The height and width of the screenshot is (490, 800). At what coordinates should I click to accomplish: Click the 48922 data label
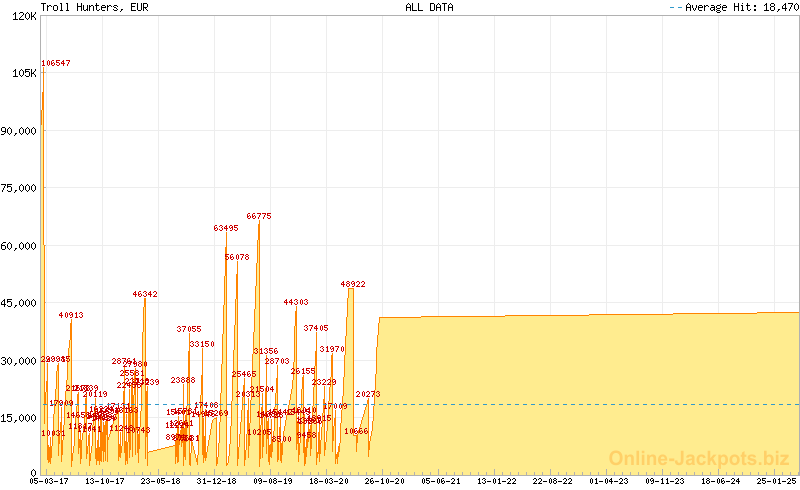[353, 284]
